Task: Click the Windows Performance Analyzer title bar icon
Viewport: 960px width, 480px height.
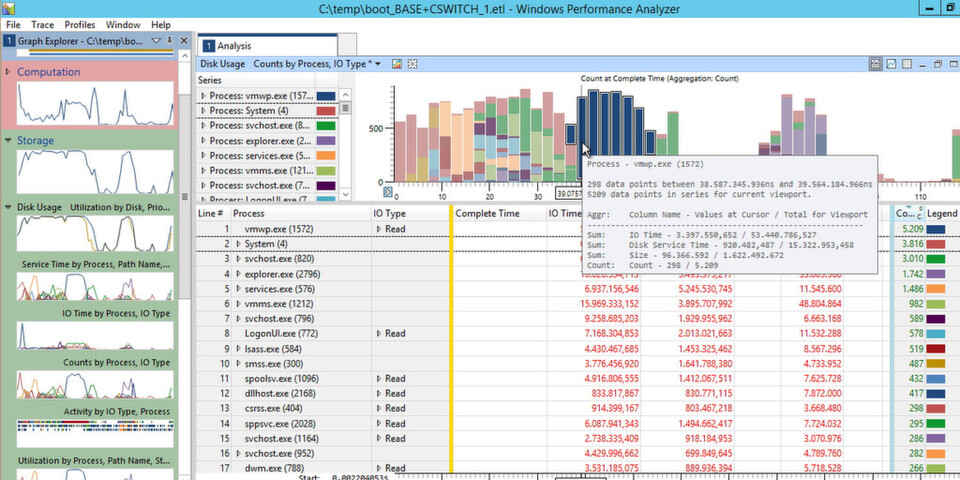Action: click(8, 8)
